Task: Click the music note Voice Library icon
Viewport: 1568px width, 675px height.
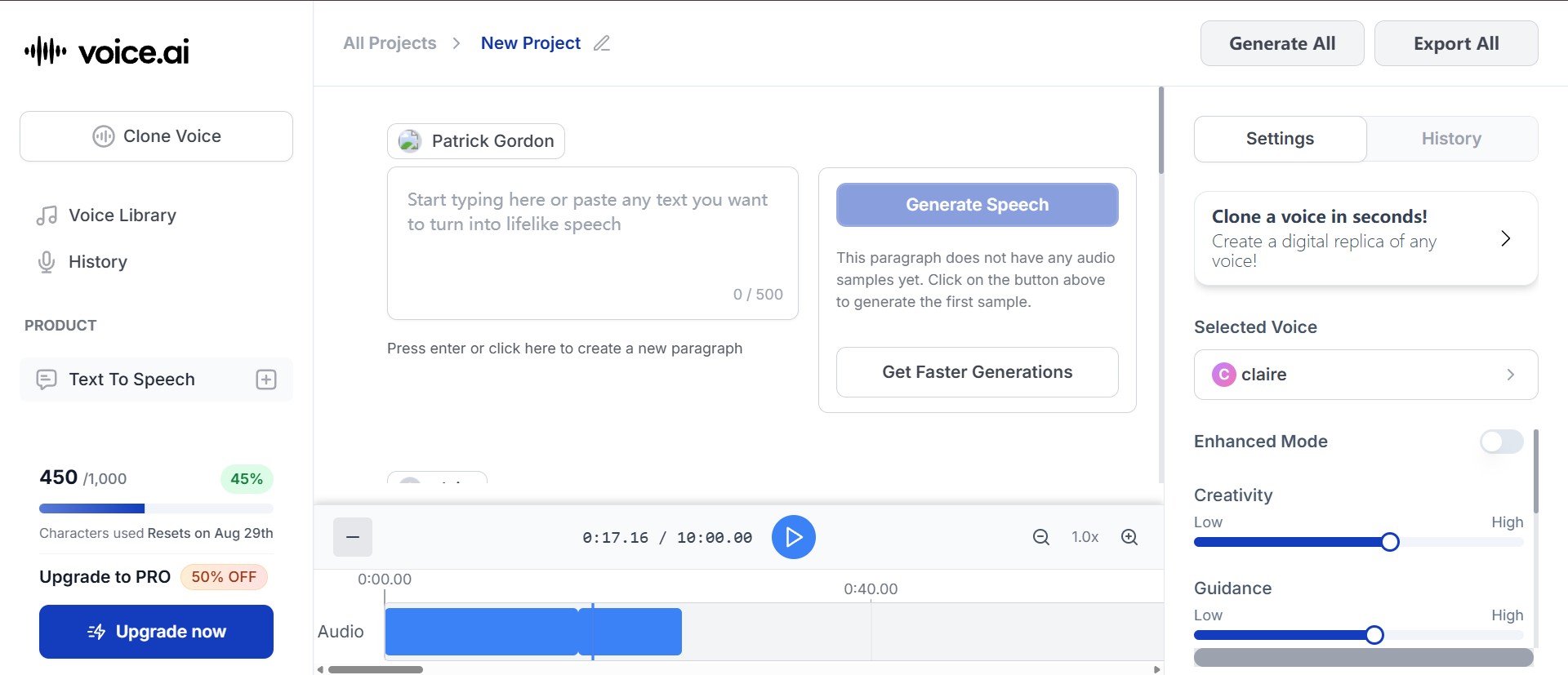Action: [x=47, y=215]
